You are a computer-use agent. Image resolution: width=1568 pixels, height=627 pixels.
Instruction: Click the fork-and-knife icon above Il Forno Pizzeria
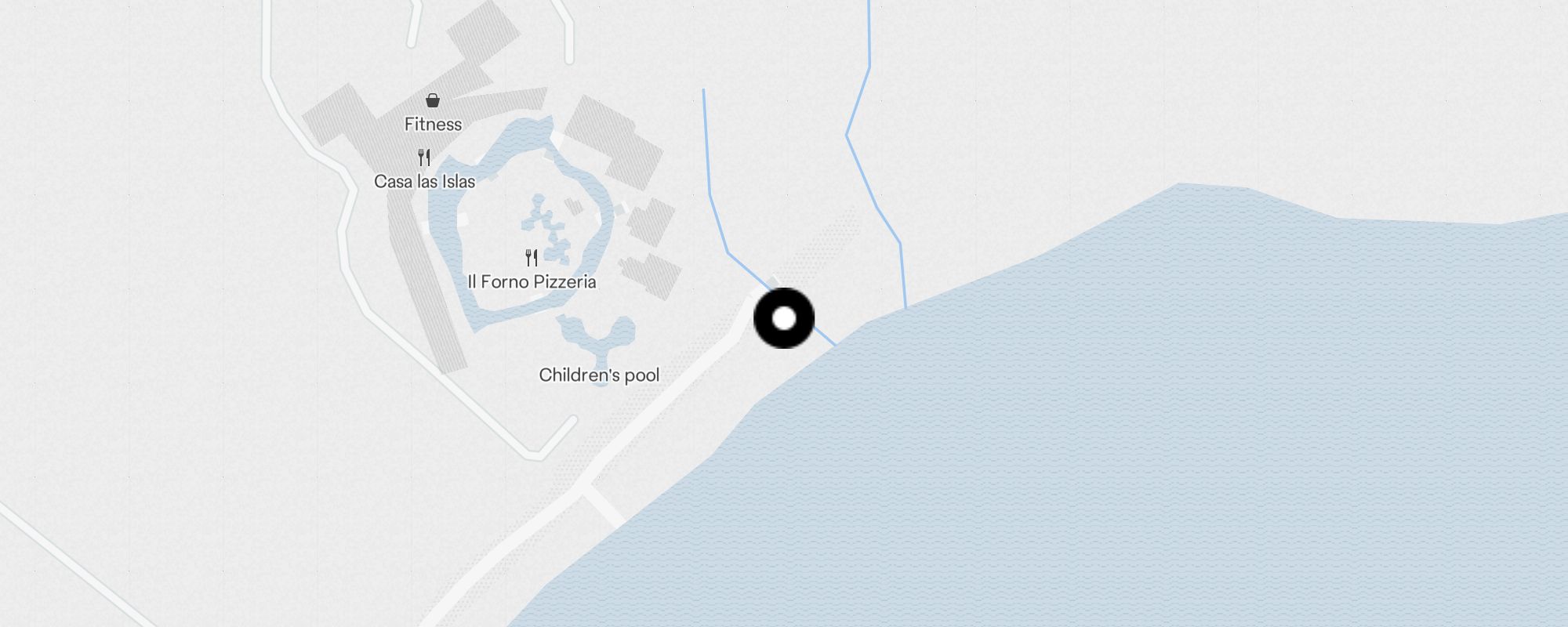(532, 257)
